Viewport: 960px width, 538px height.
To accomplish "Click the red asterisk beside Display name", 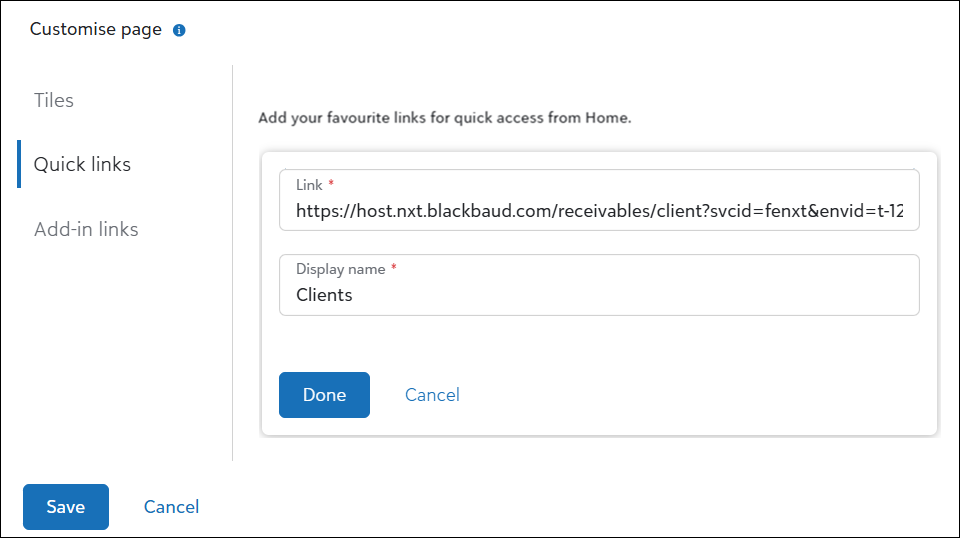I will tap(394, 269).
